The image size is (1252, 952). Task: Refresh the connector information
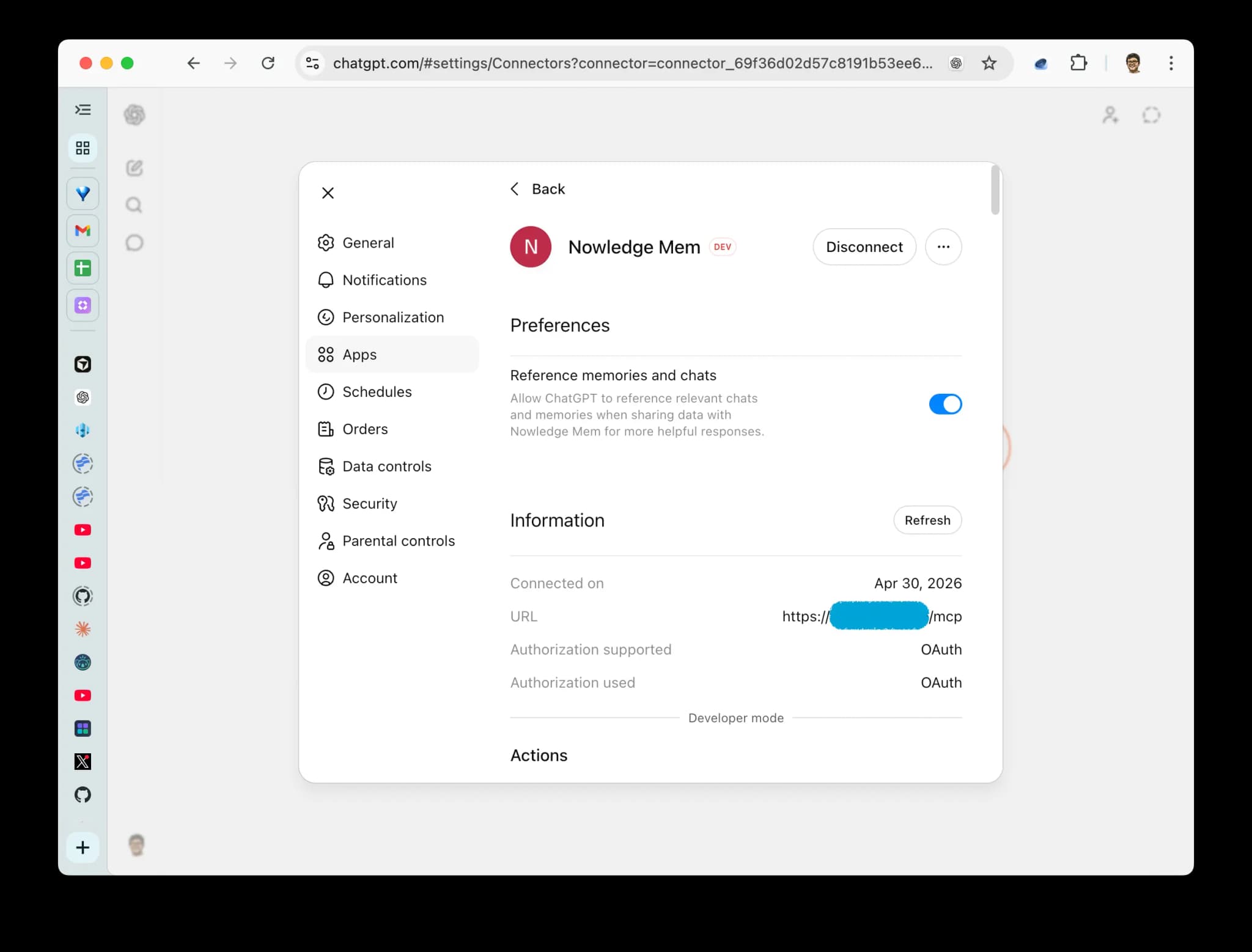(927, 520)
